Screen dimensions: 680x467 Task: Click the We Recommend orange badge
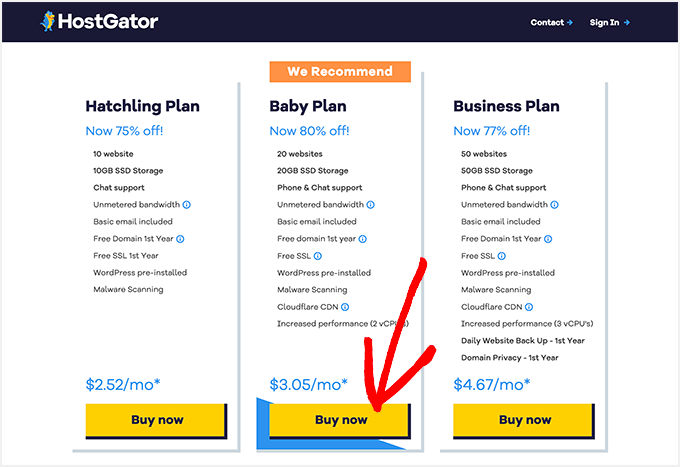pos(340,72)
